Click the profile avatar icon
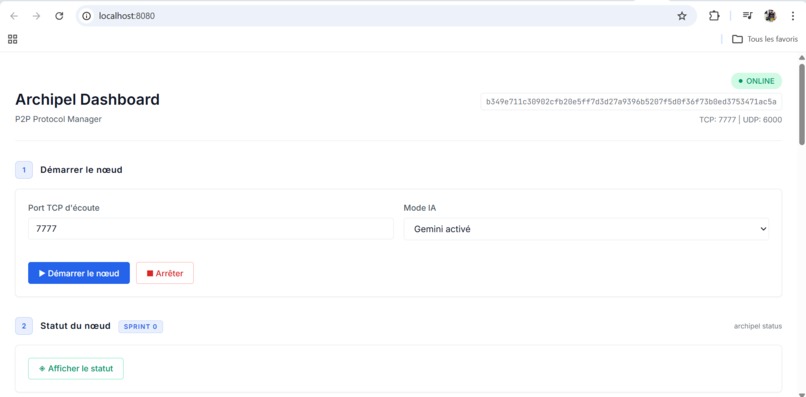Viewport: 806px width, 397px height. click(770, 16)
